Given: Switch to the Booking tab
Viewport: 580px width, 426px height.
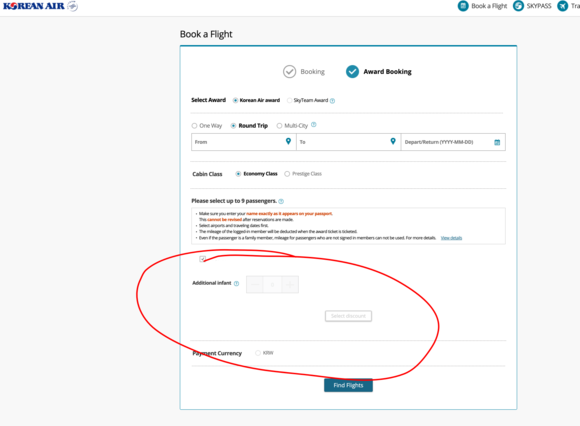Looking at the screenshot, I should tap(304, 72).
